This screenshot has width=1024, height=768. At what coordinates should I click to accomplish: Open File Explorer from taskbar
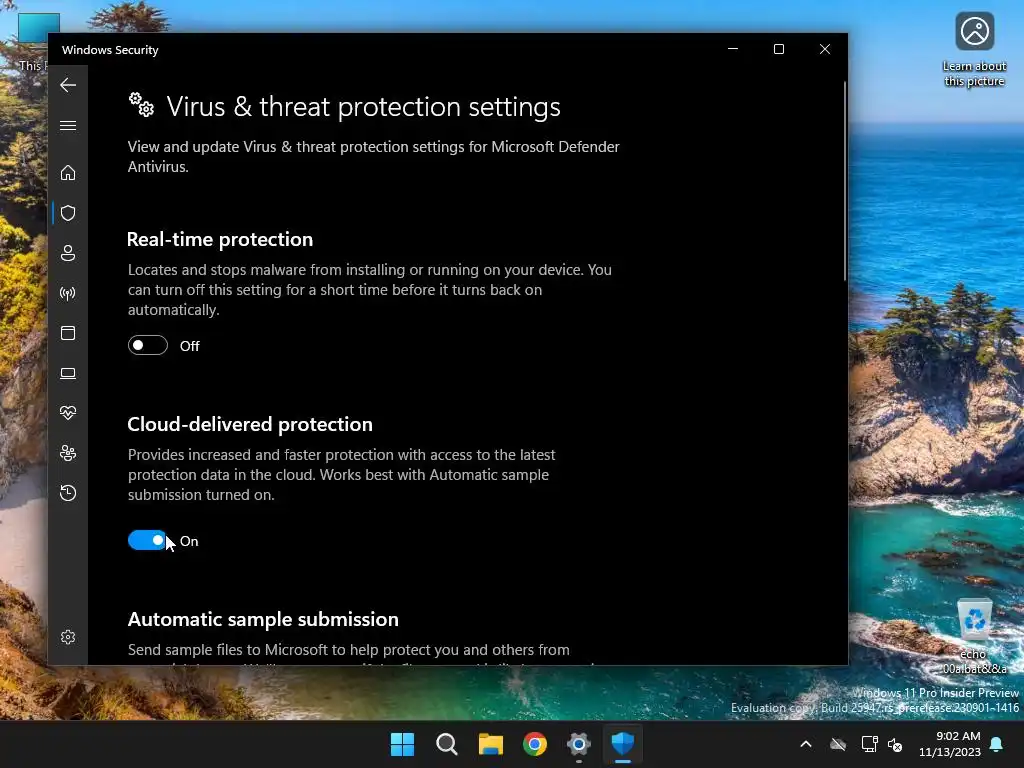pos(490,744)
